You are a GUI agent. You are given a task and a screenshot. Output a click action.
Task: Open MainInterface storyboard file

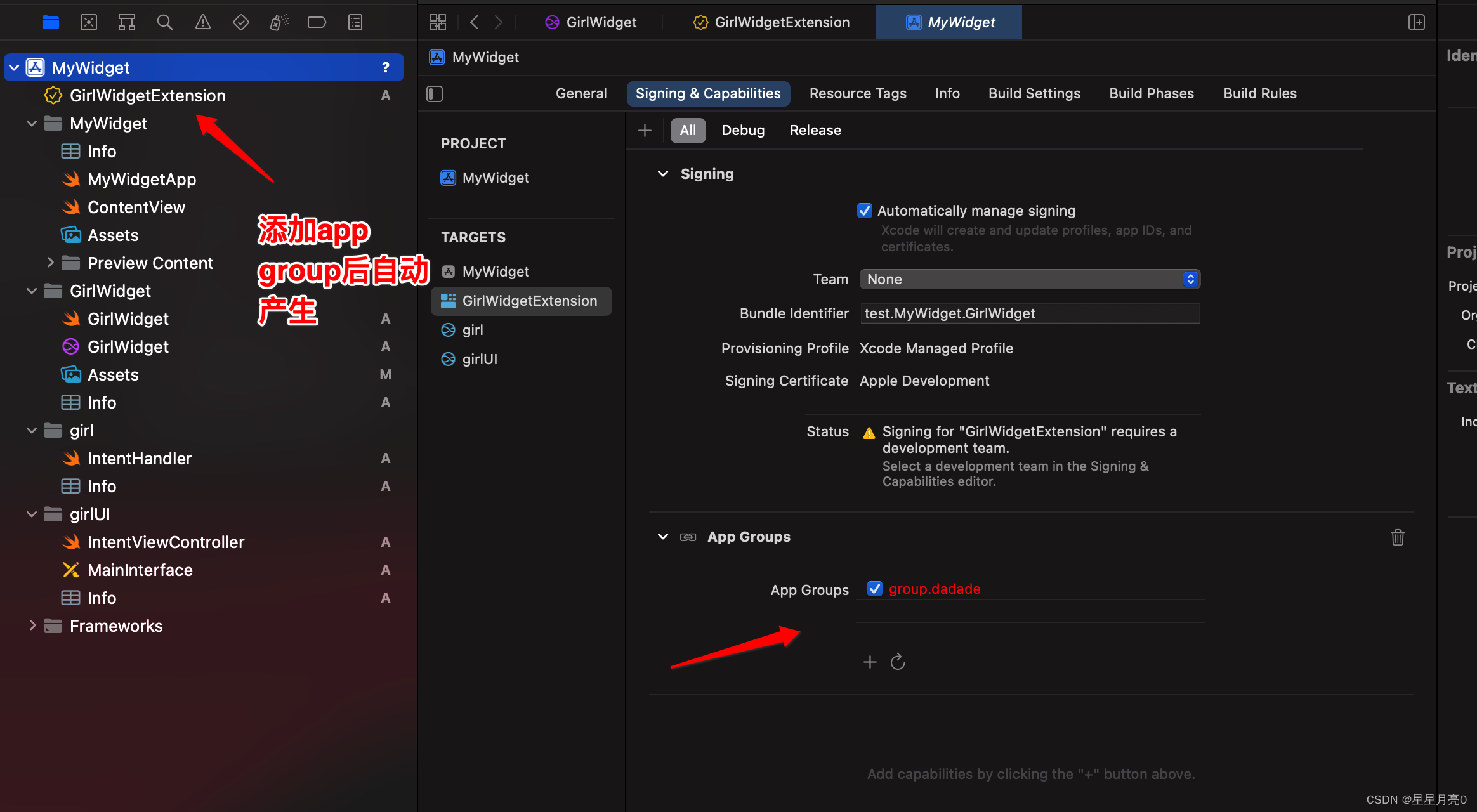click(x=140, y=570)
